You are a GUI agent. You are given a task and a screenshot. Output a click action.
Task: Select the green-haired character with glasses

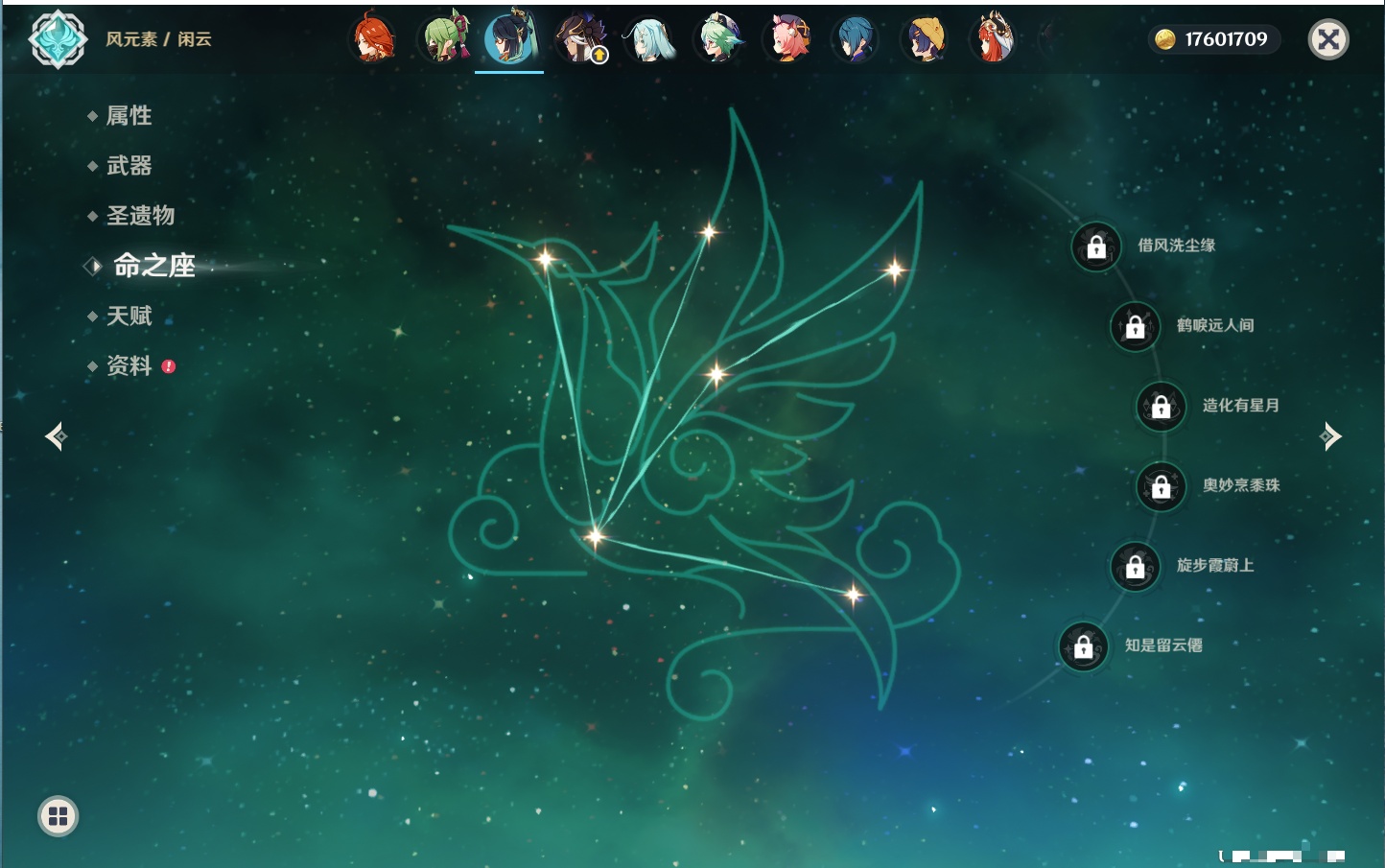[718, 40]
